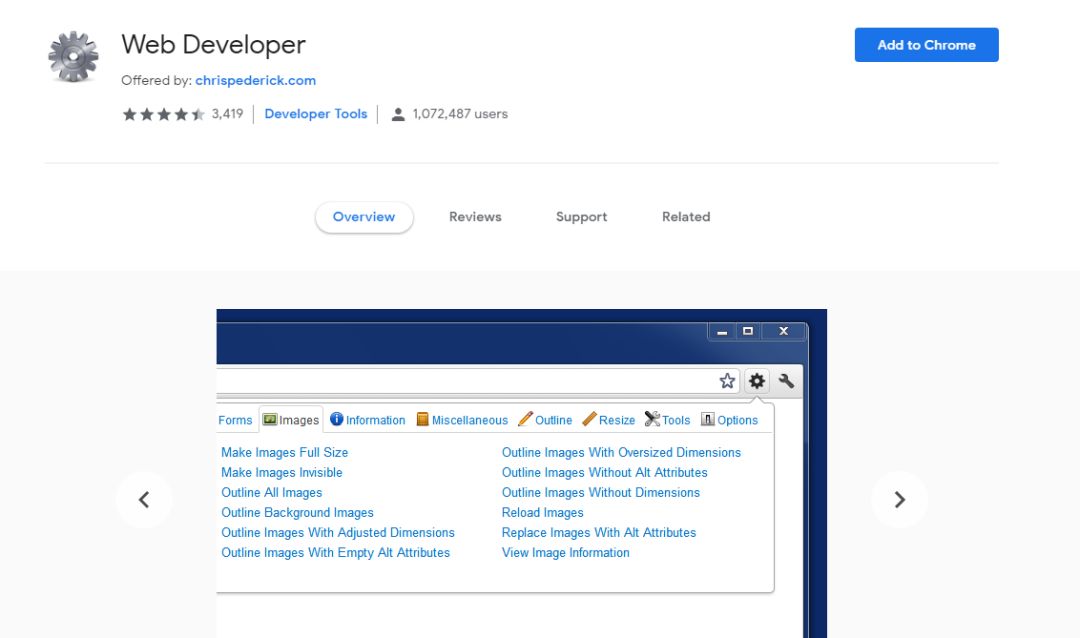The width and height of the screenshot is (1080, 638).
Task: Open the Developer Tools category link
Action: [316, 114]
